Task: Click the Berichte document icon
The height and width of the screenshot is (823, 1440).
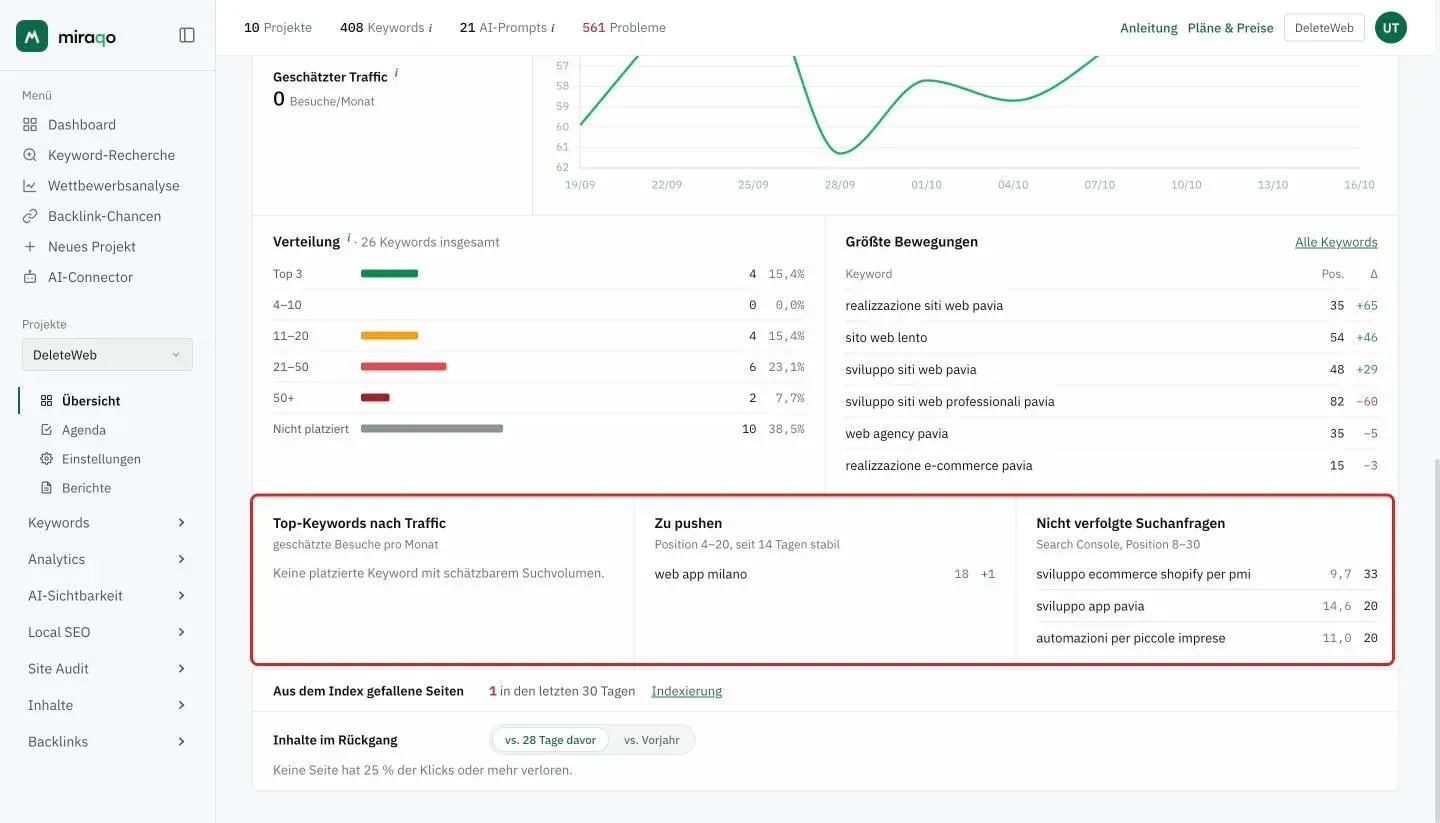Action: 46,488
